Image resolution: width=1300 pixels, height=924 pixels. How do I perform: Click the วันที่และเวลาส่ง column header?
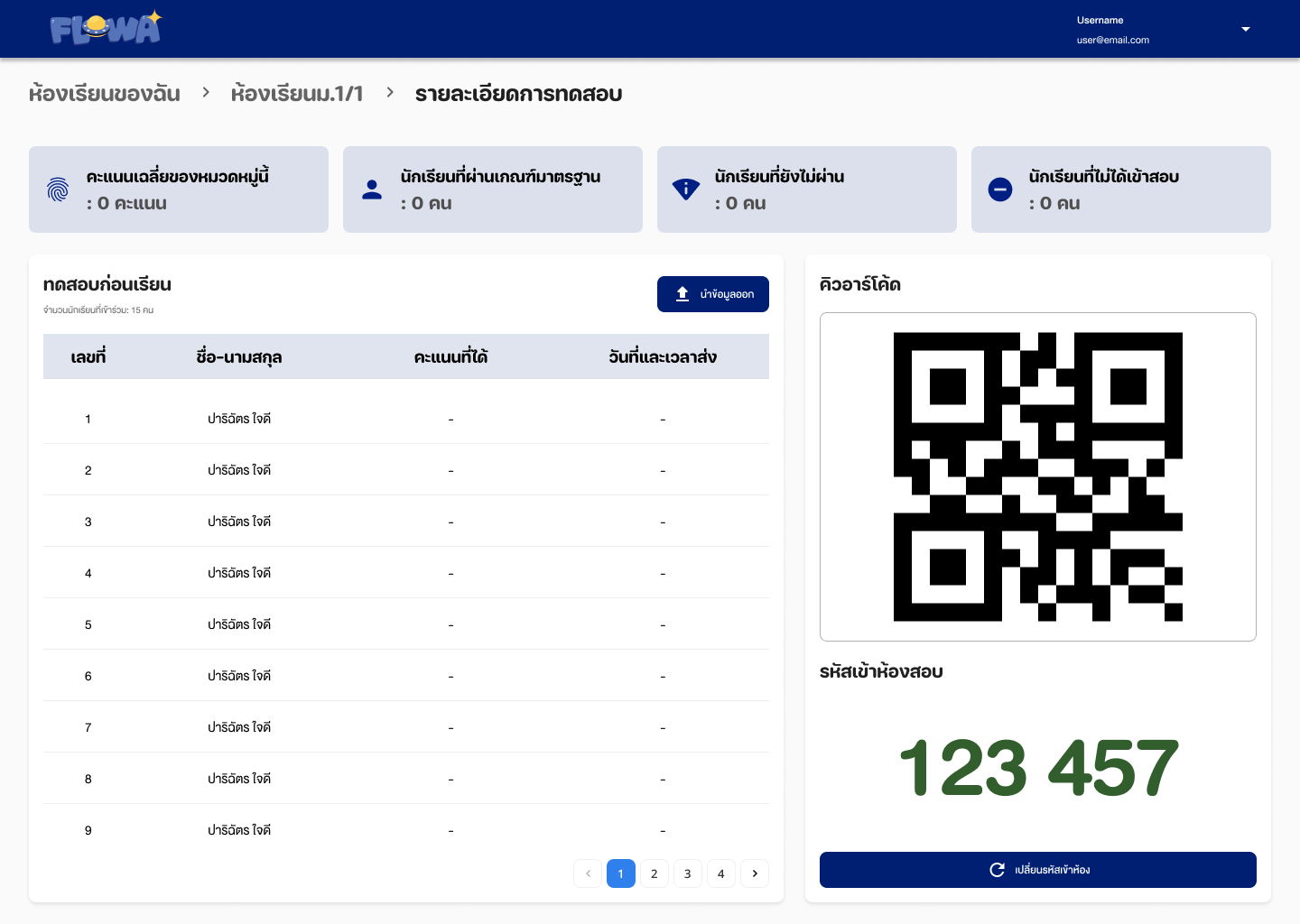(x=663, y=356)
